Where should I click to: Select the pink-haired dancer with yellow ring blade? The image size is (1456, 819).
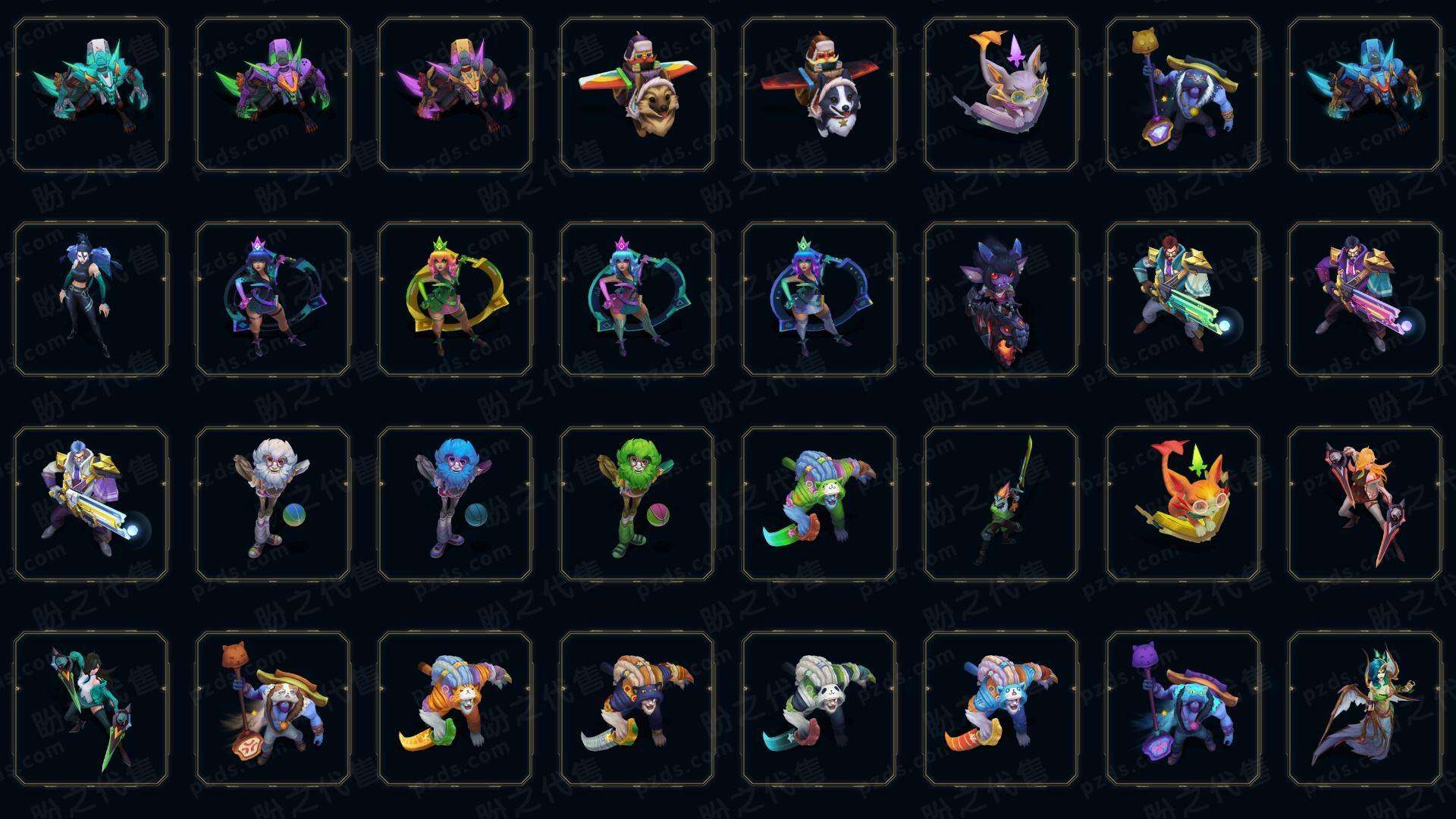click(x=455, y=300)
